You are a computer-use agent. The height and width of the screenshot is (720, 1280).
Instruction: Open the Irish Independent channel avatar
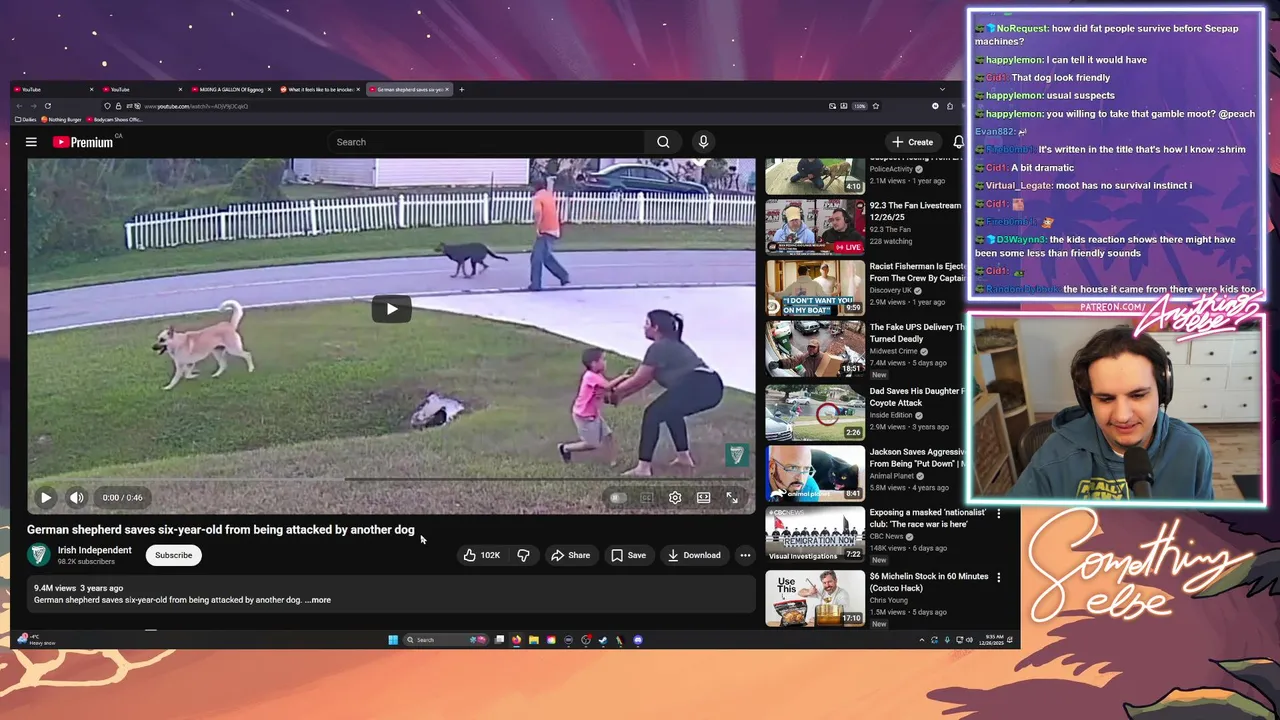point(39,555)
